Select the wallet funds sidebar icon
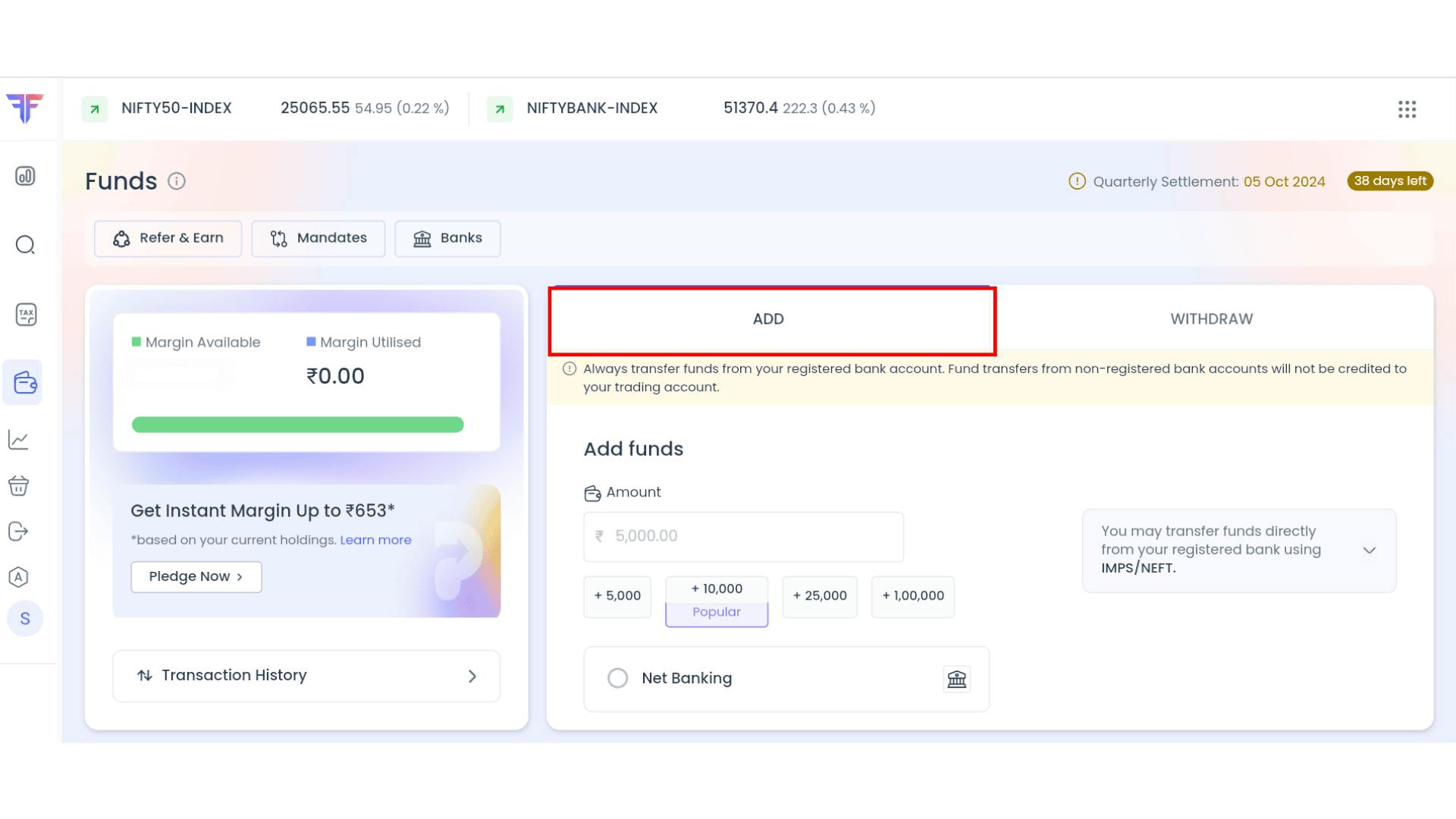The image size is (1456, 819). 25,382
